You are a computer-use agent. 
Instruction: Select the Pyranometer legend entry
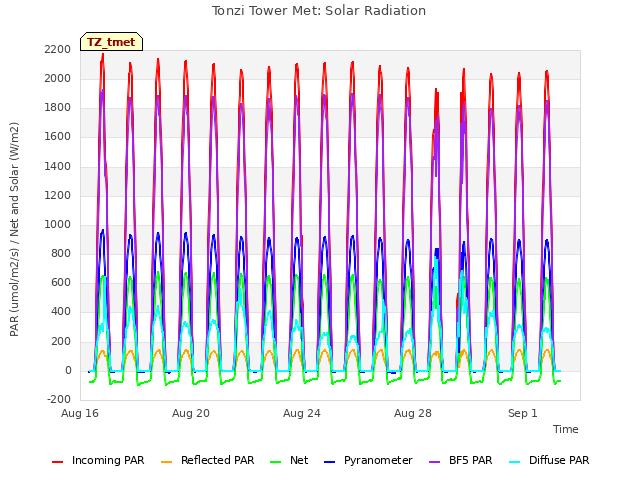[x=369, y=460]
